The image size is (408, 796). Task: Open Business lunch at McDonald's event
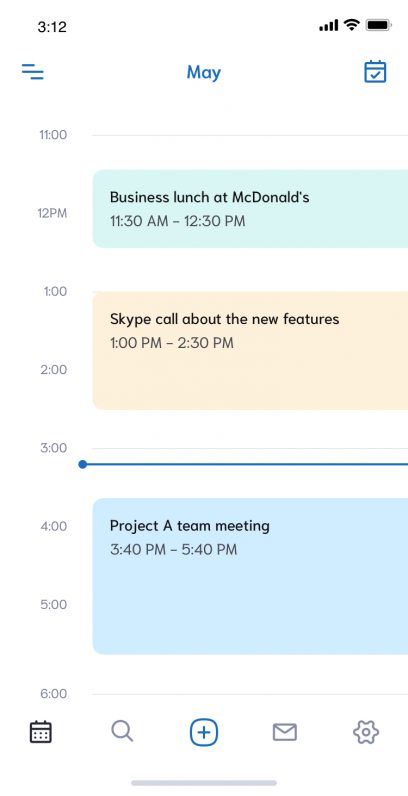pyautogui.click(x=250, y=209)
